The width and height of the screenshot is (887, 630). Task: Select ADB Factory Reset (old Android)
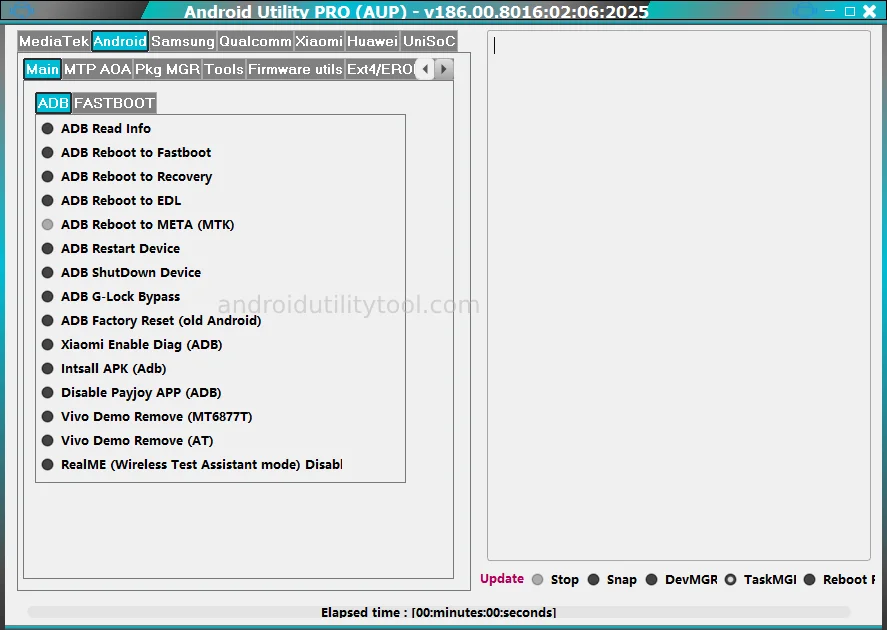[x=152, y=321]
